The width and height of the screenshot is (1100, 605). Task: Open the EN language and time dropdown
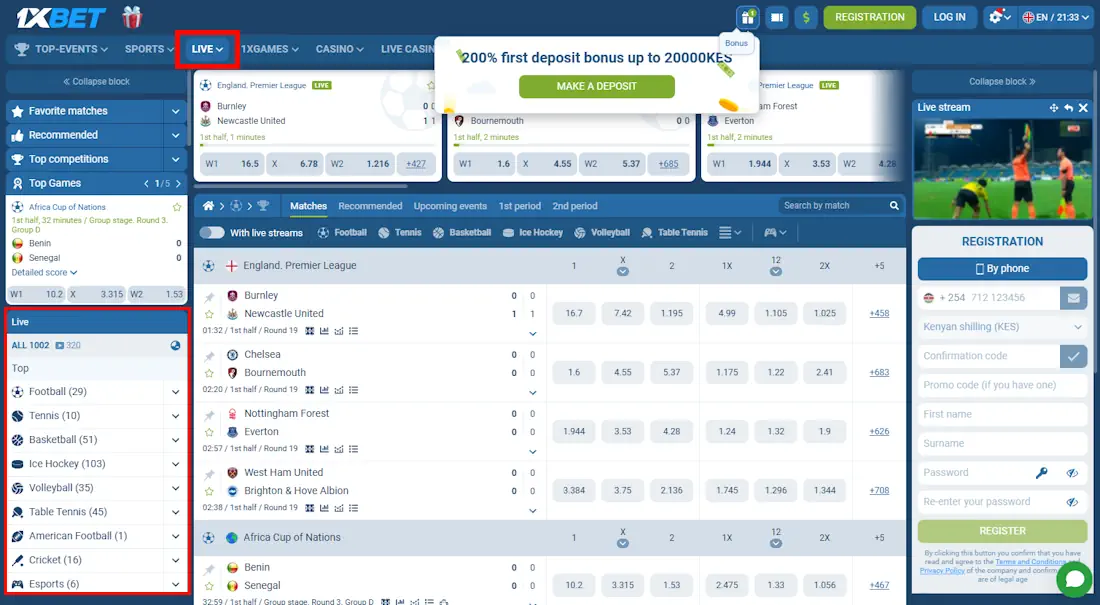(1054, 16)
